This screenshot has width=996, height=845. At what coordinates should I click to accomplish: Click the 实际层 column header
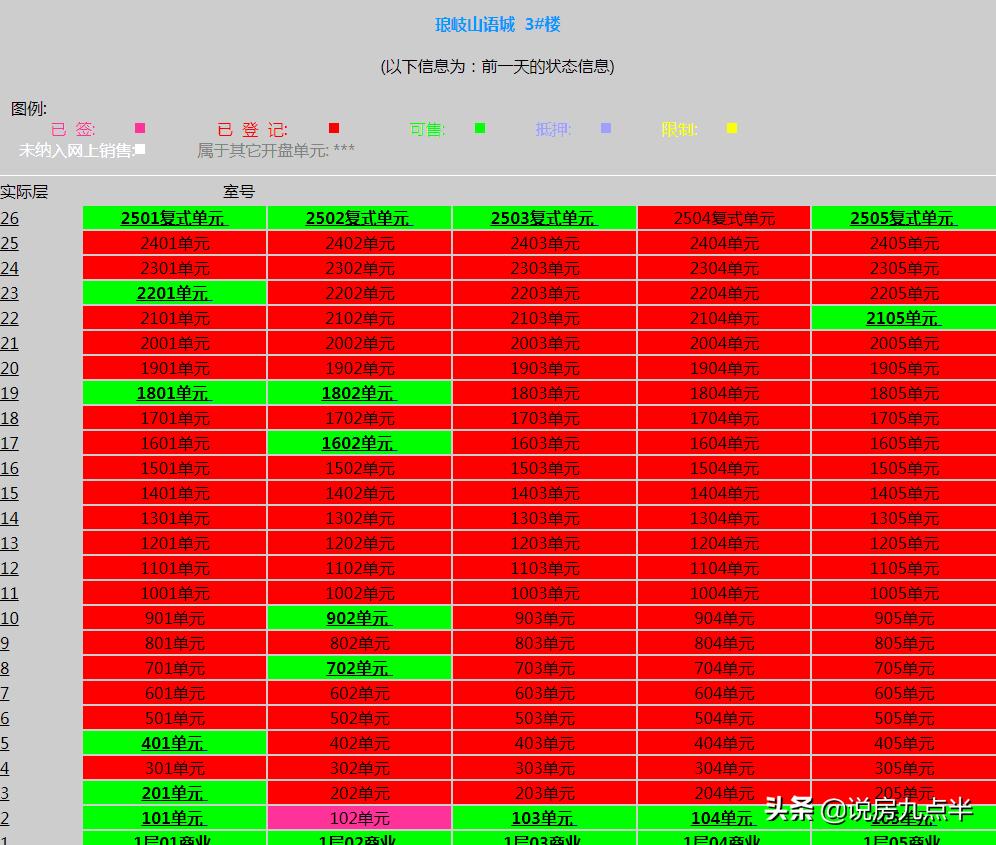24,192
